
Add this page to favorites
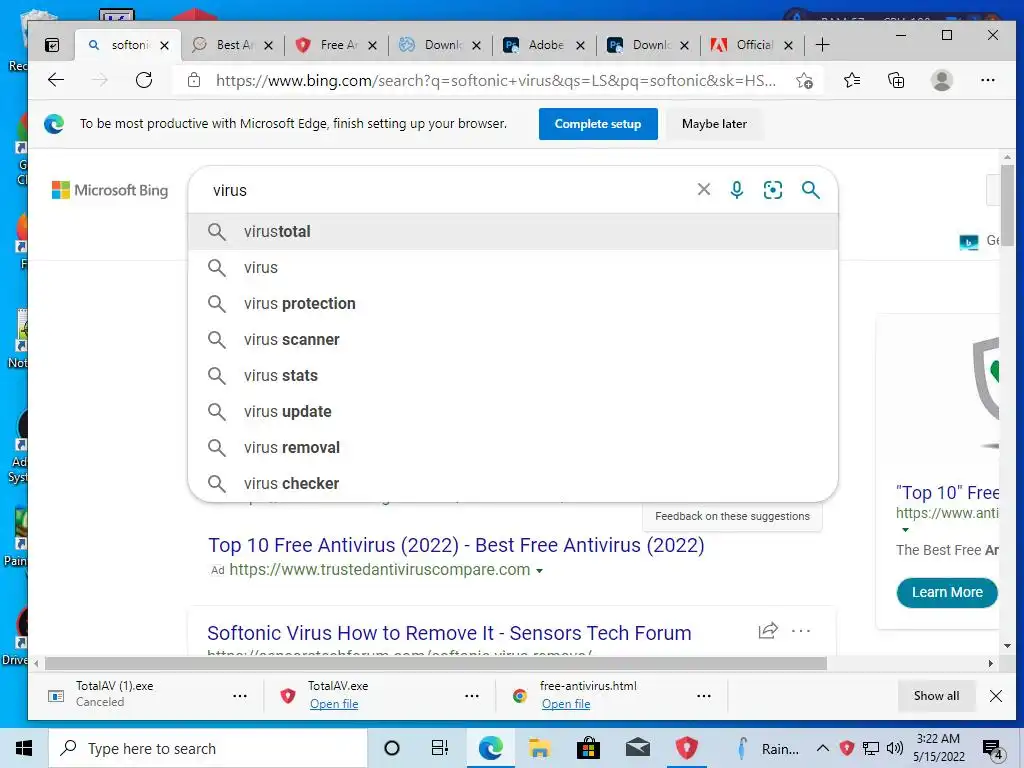coord(805,80)
